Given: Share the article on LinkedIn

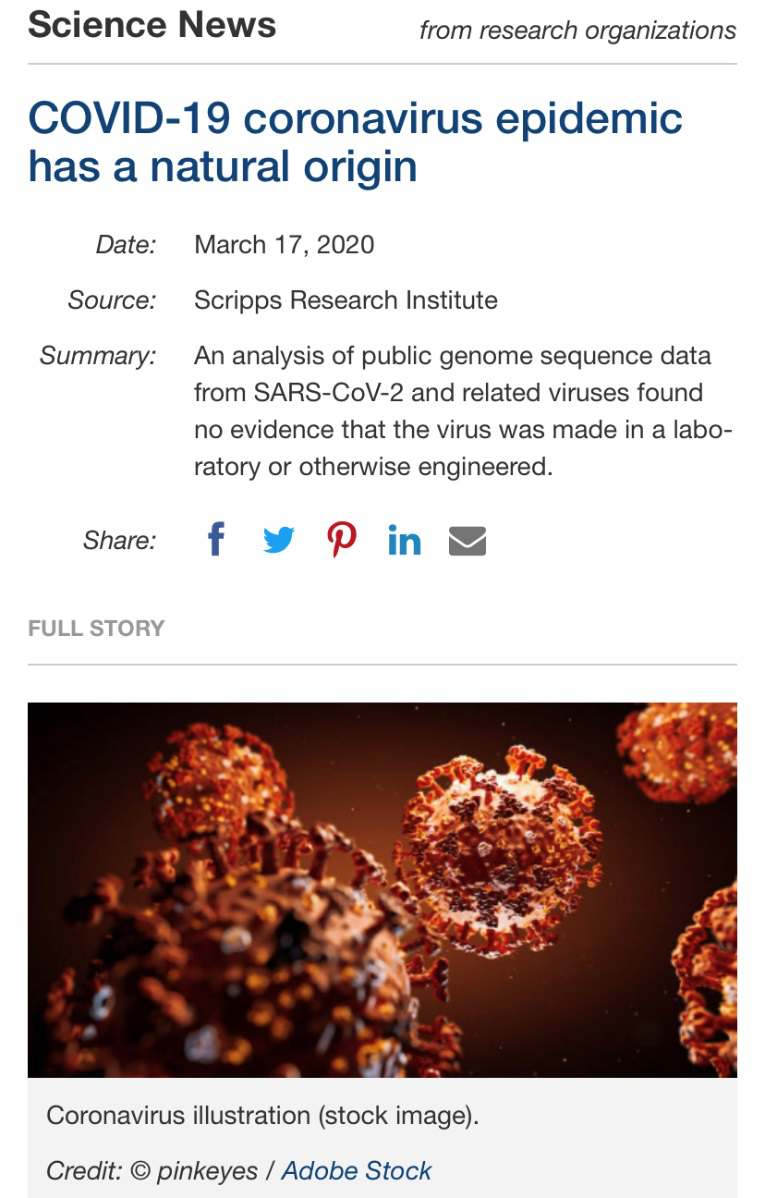Looking at the screenshot, I should [x=404, y=541].
